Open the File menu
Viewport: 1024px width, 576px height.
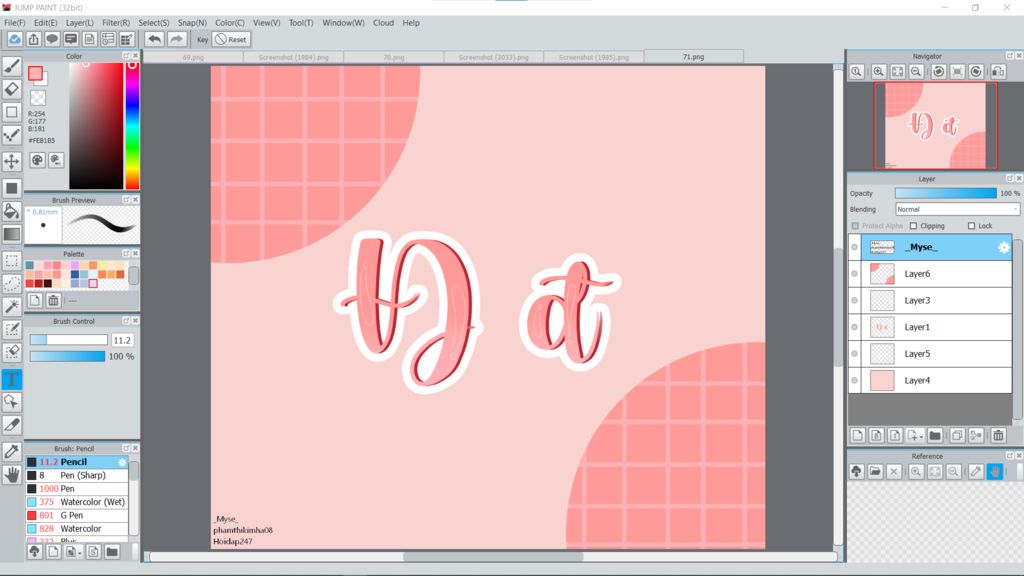14,23
